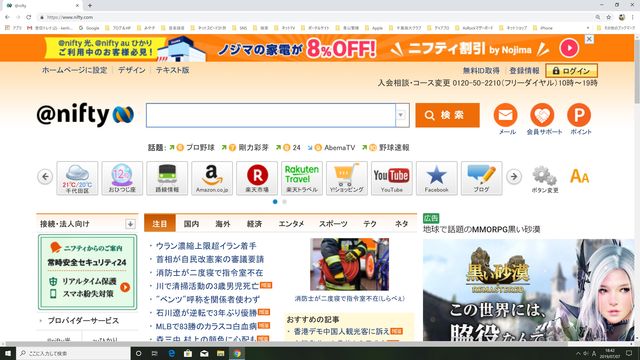Viewport: 640px width, 360px height.
Task: Open trending topic プロ野球
Action: (x=200, y=147)
